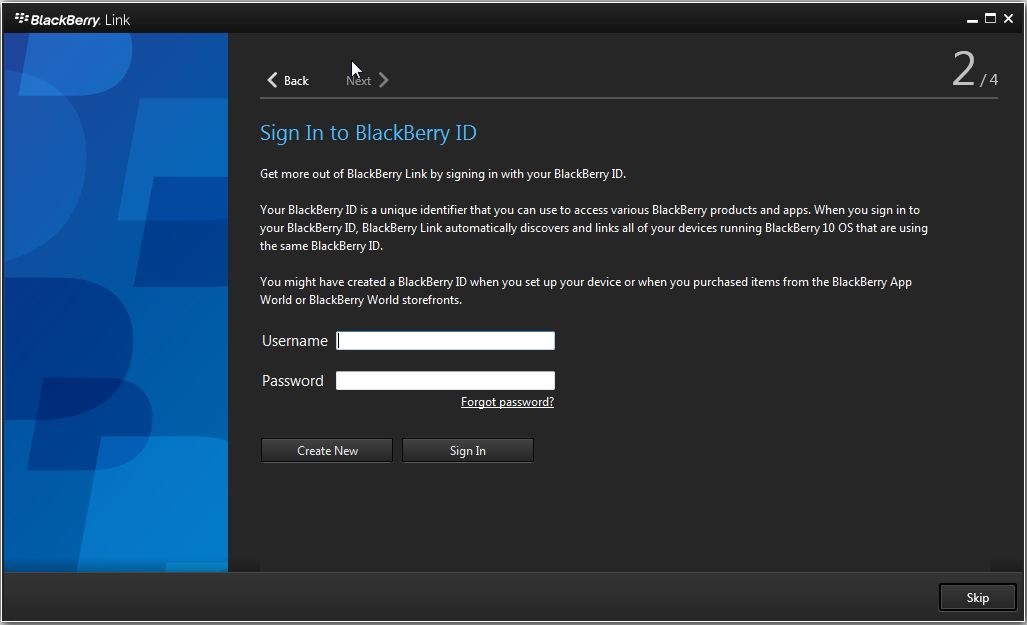Click into the Password field
This screenshot has height=625, width=1027.
(445, 380)
